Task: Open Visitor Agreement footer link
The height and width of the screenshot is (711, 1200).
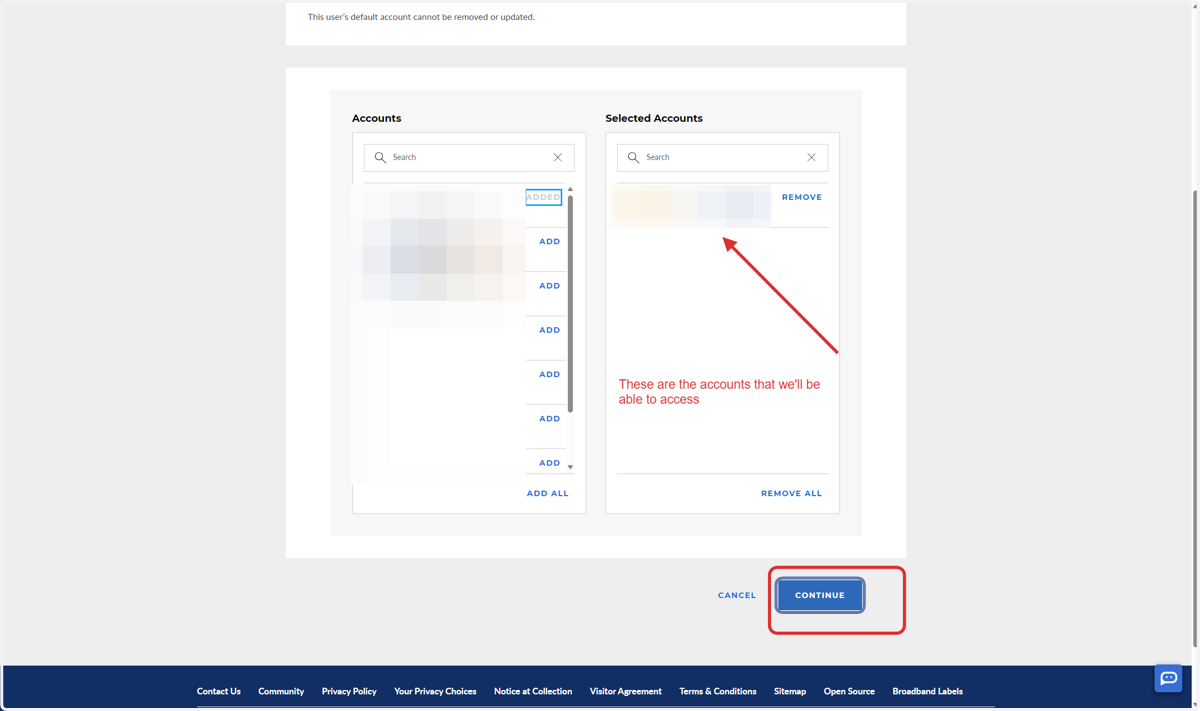Action: point(626,691)
